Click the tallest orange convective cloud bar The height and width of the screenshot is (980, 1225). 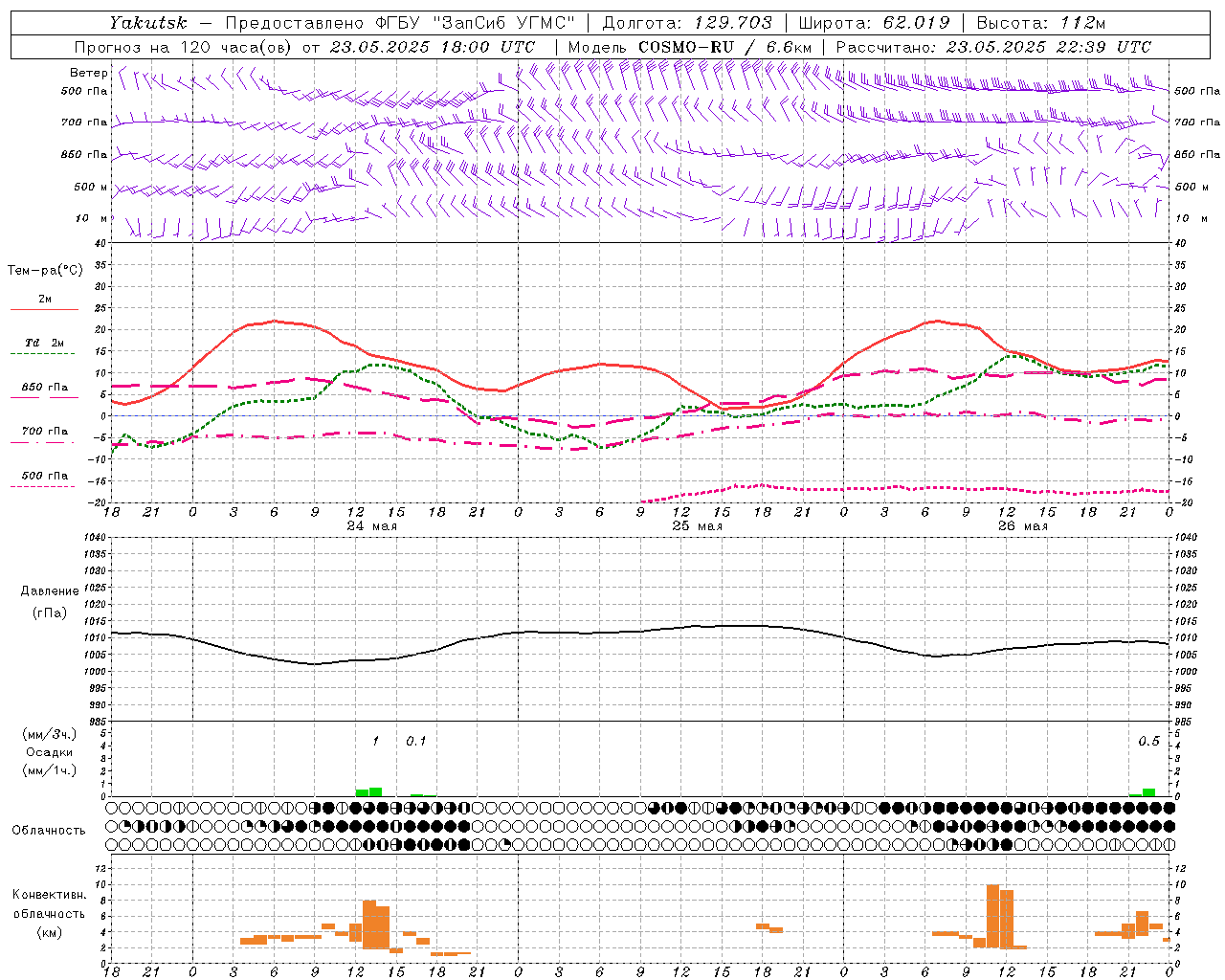click(x=993, y=916)
